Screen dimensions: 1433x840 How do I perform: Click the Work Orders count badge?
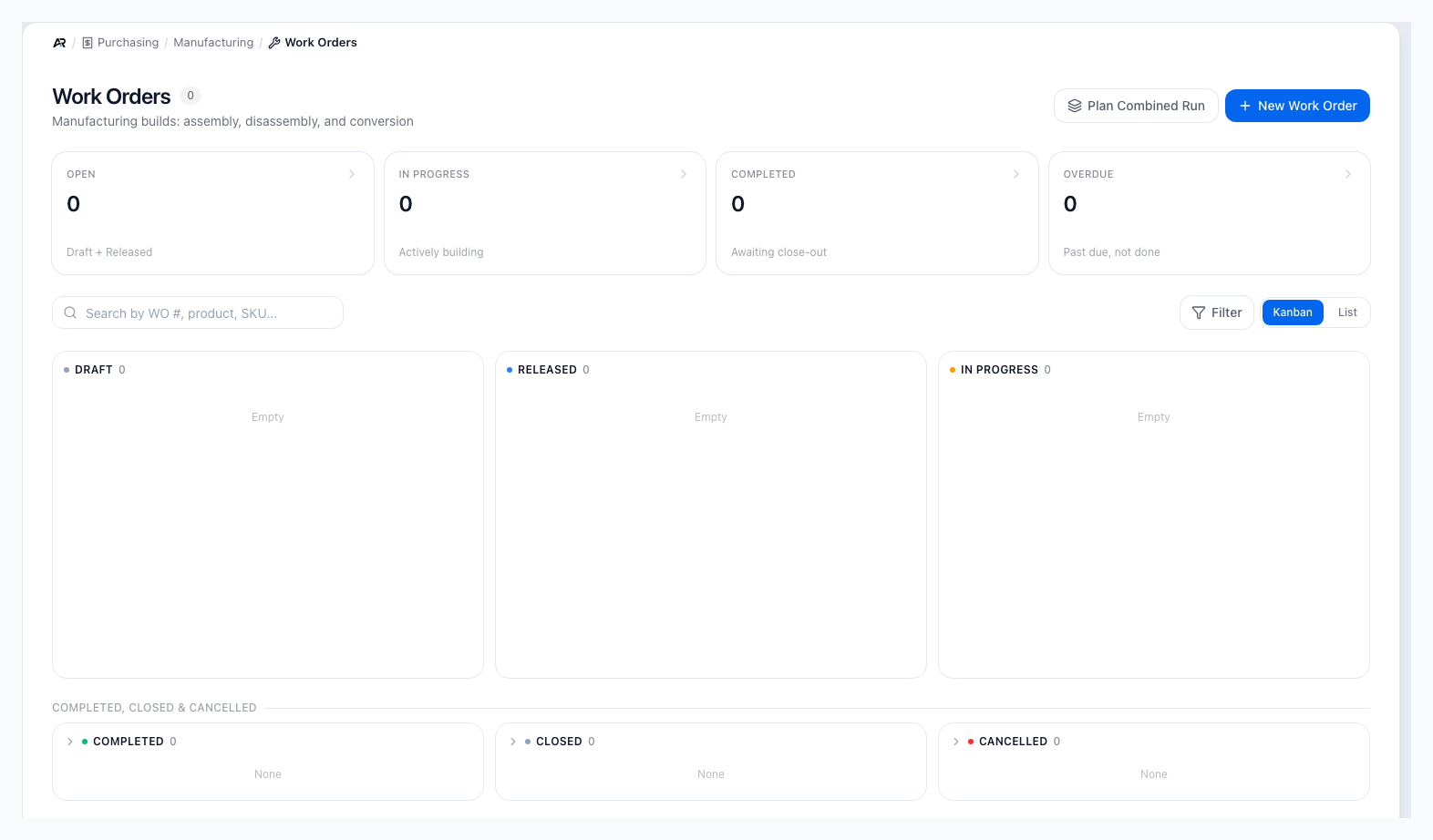(191, 96)
